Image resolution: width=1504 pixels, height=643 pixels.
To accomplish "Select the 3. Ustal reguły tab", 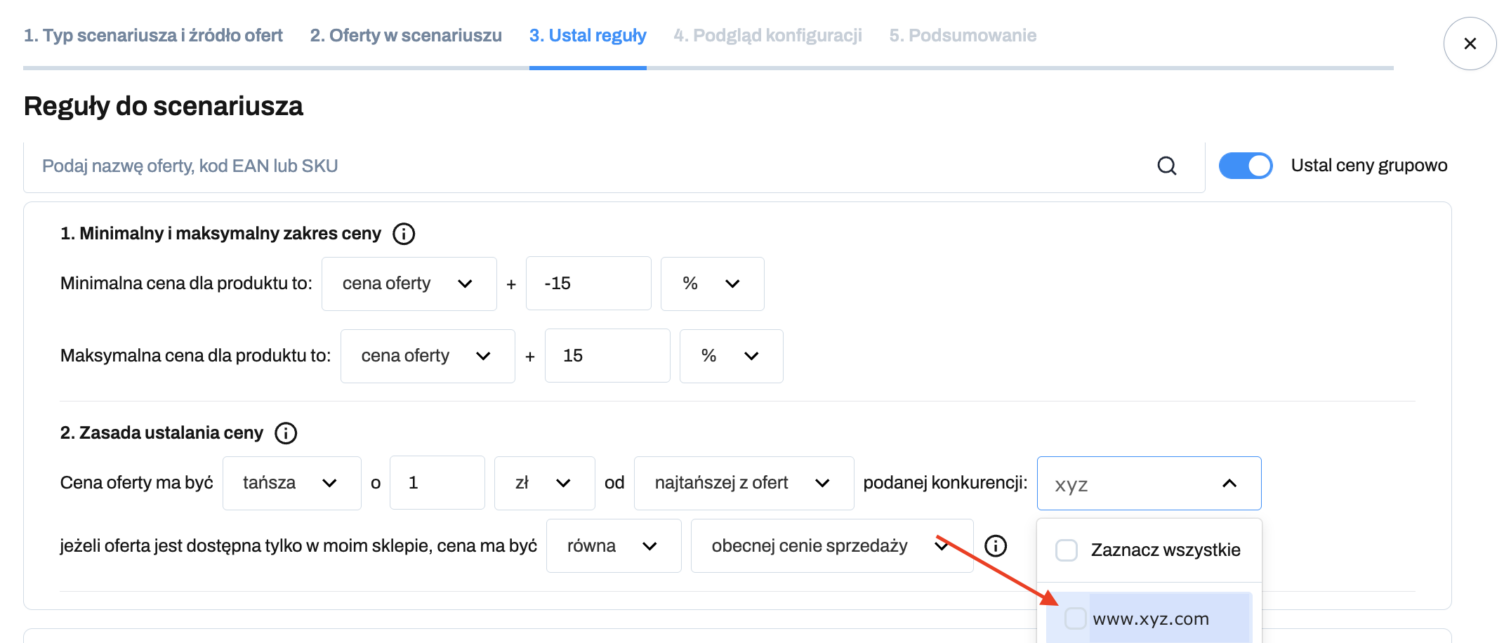I will click(588, 35).
